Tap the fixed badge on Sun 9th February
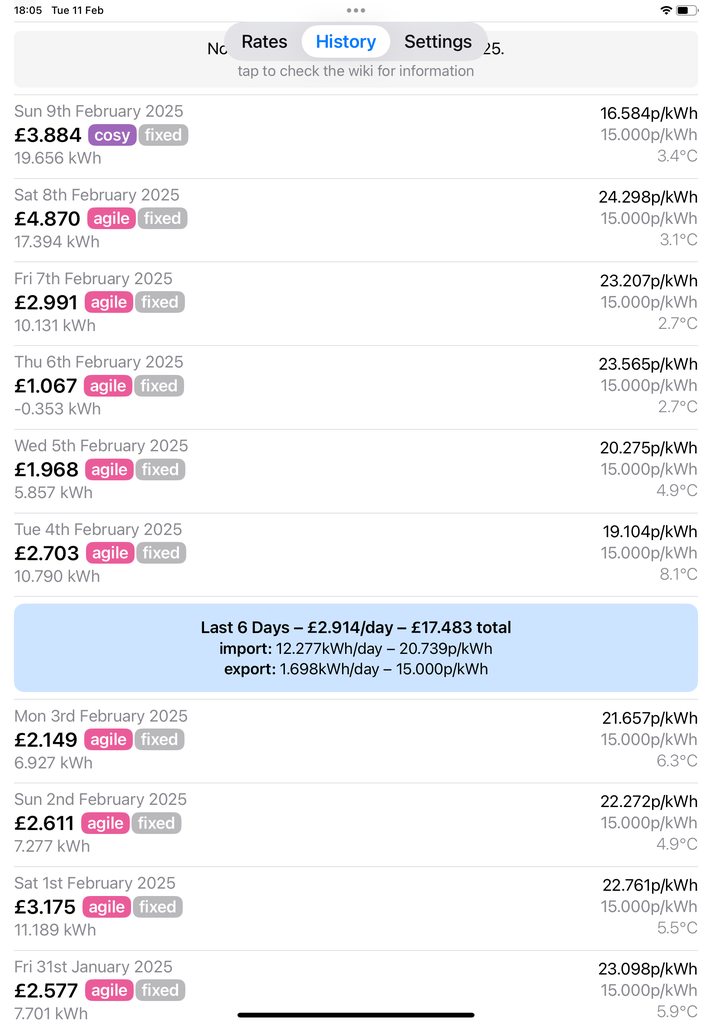 coord(163,135)
